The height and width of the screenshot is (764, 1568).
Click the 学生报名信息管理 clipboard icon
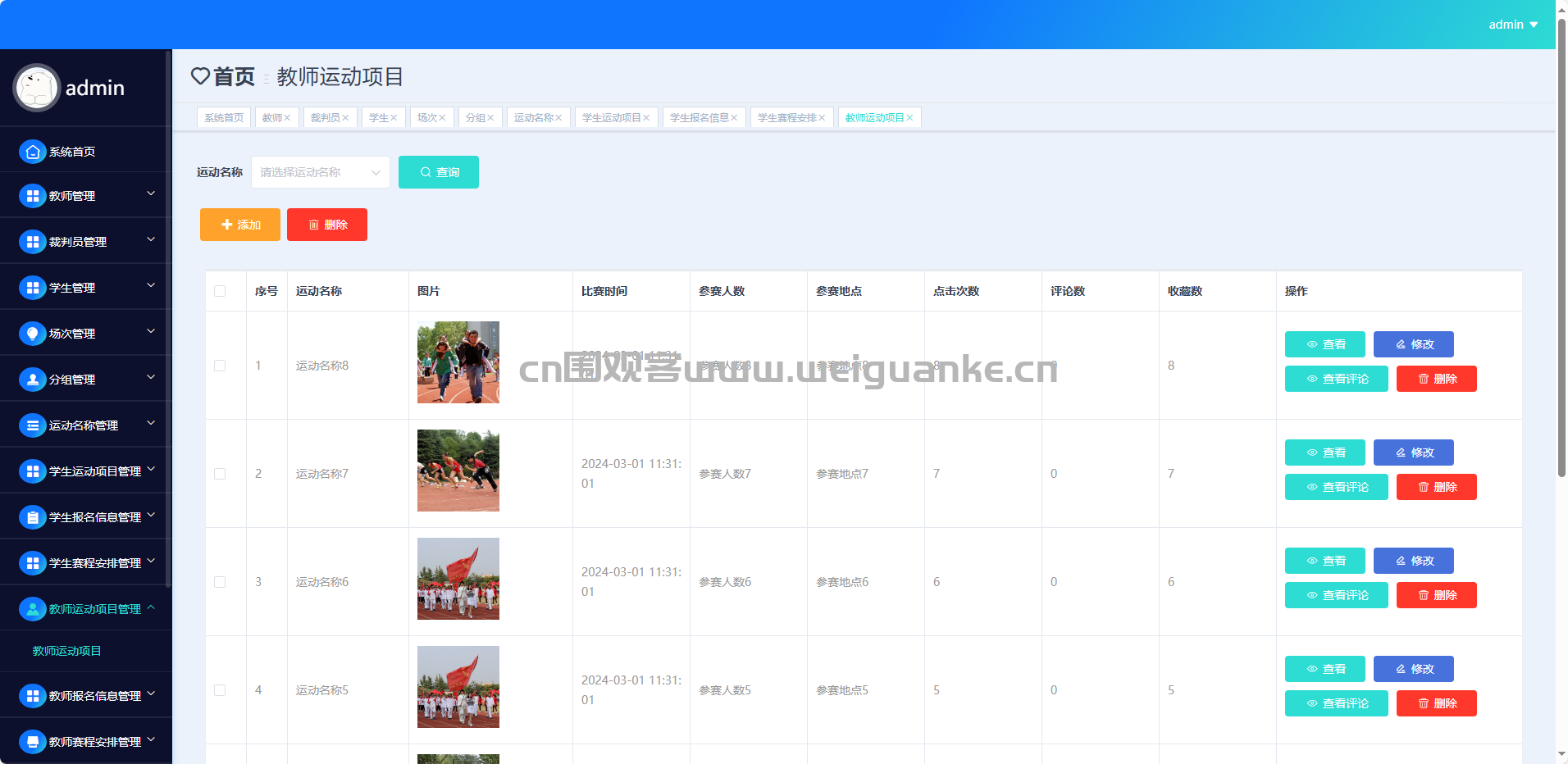tap(33, 517)
